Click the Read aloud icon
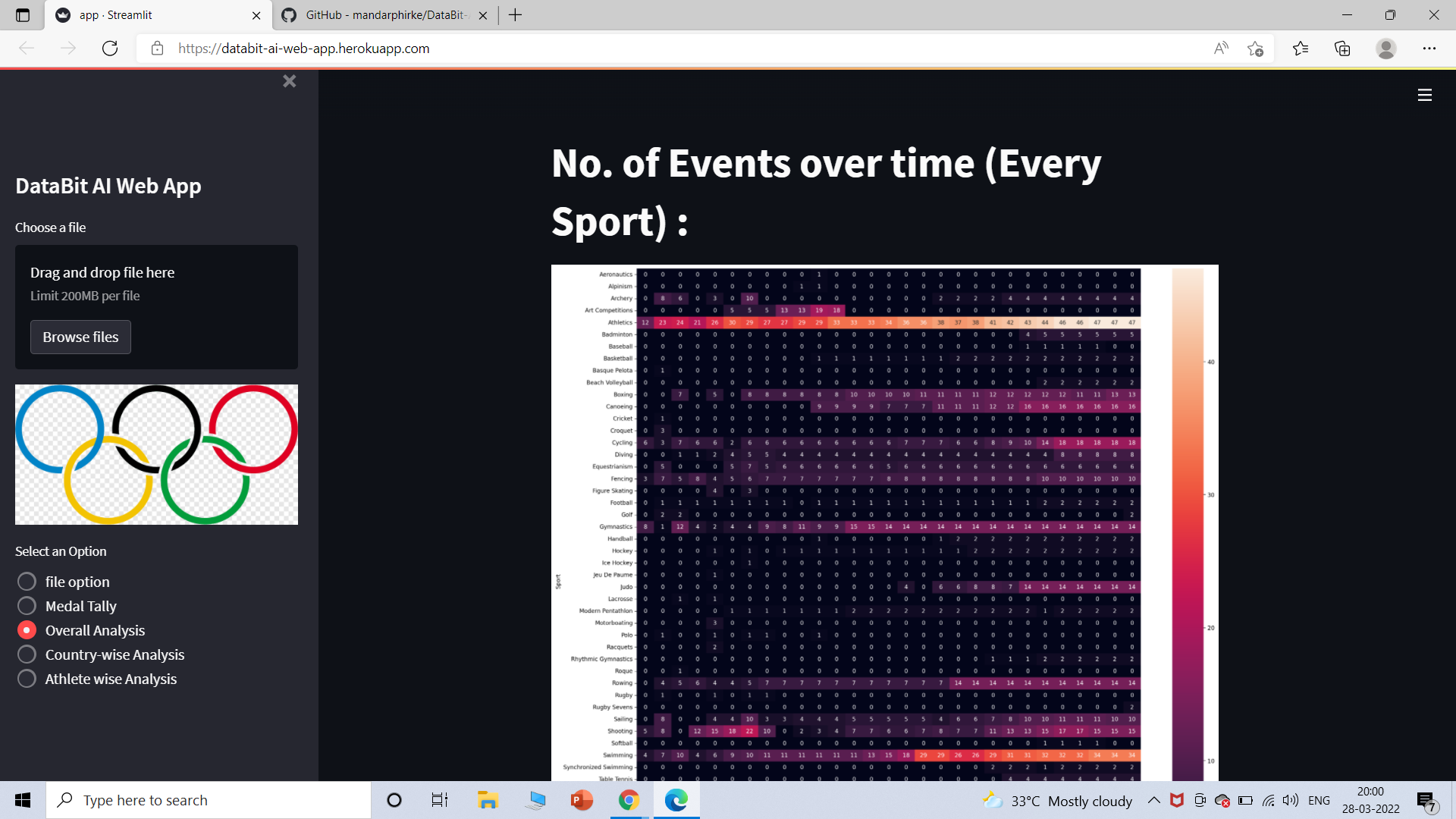This screenshot has width=1456, height=819. click(x=1221, y=49)
